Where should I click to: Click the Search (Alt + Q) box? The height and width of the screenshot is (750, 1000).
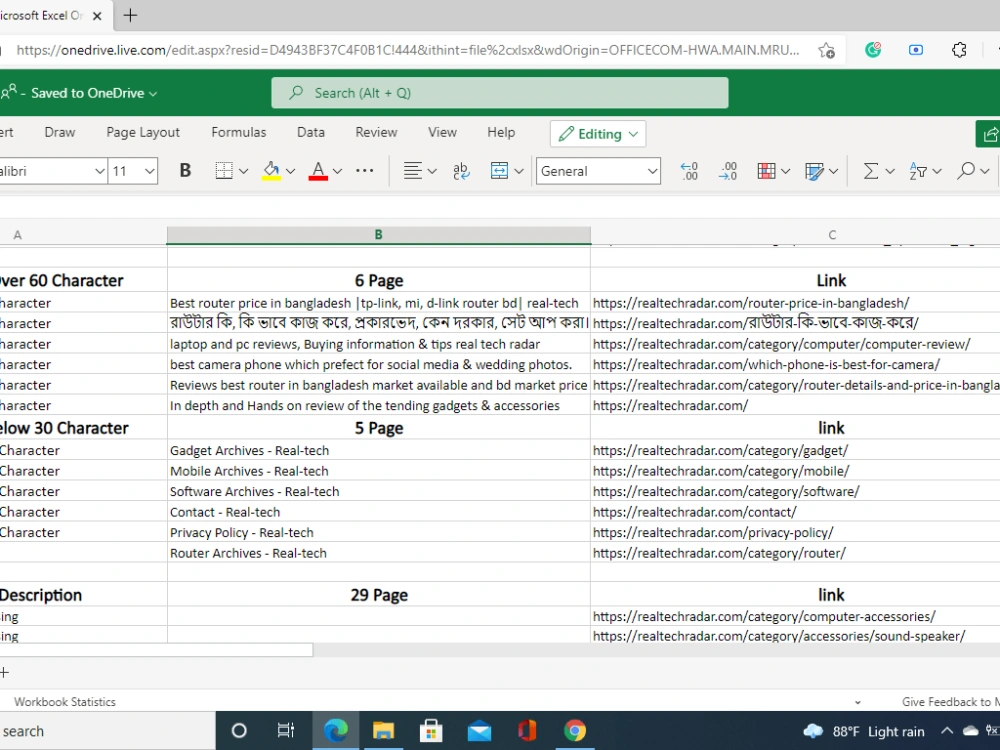pyautogui.click(x=499, y=93)
